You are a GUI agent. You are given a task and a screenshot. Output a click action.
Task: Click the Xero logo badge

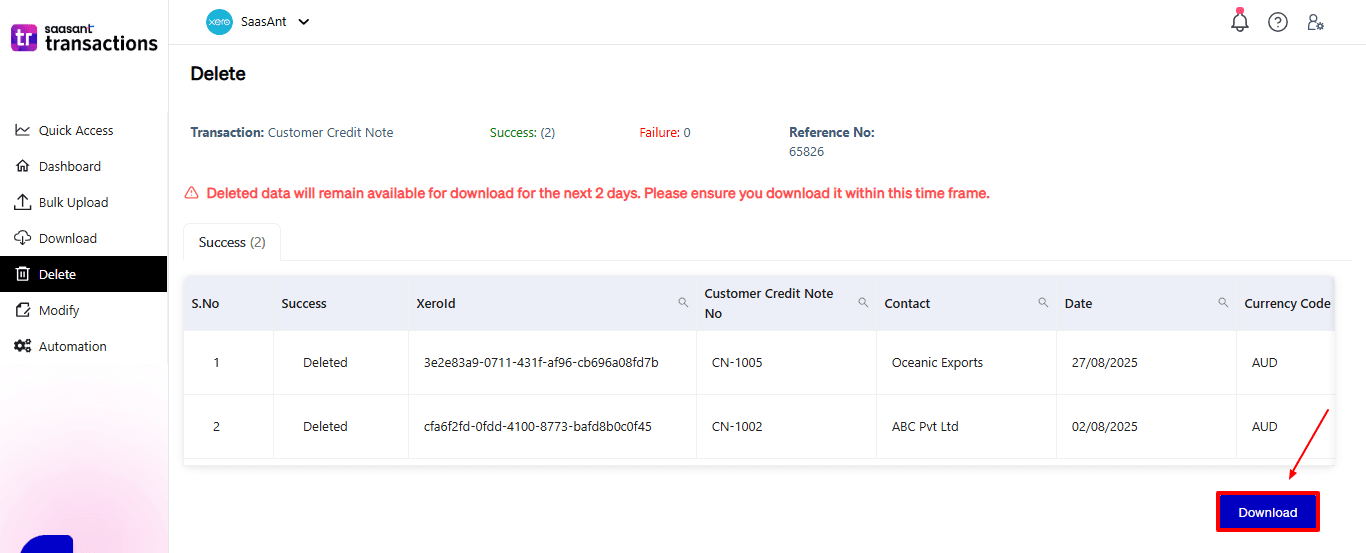(219, 22)
